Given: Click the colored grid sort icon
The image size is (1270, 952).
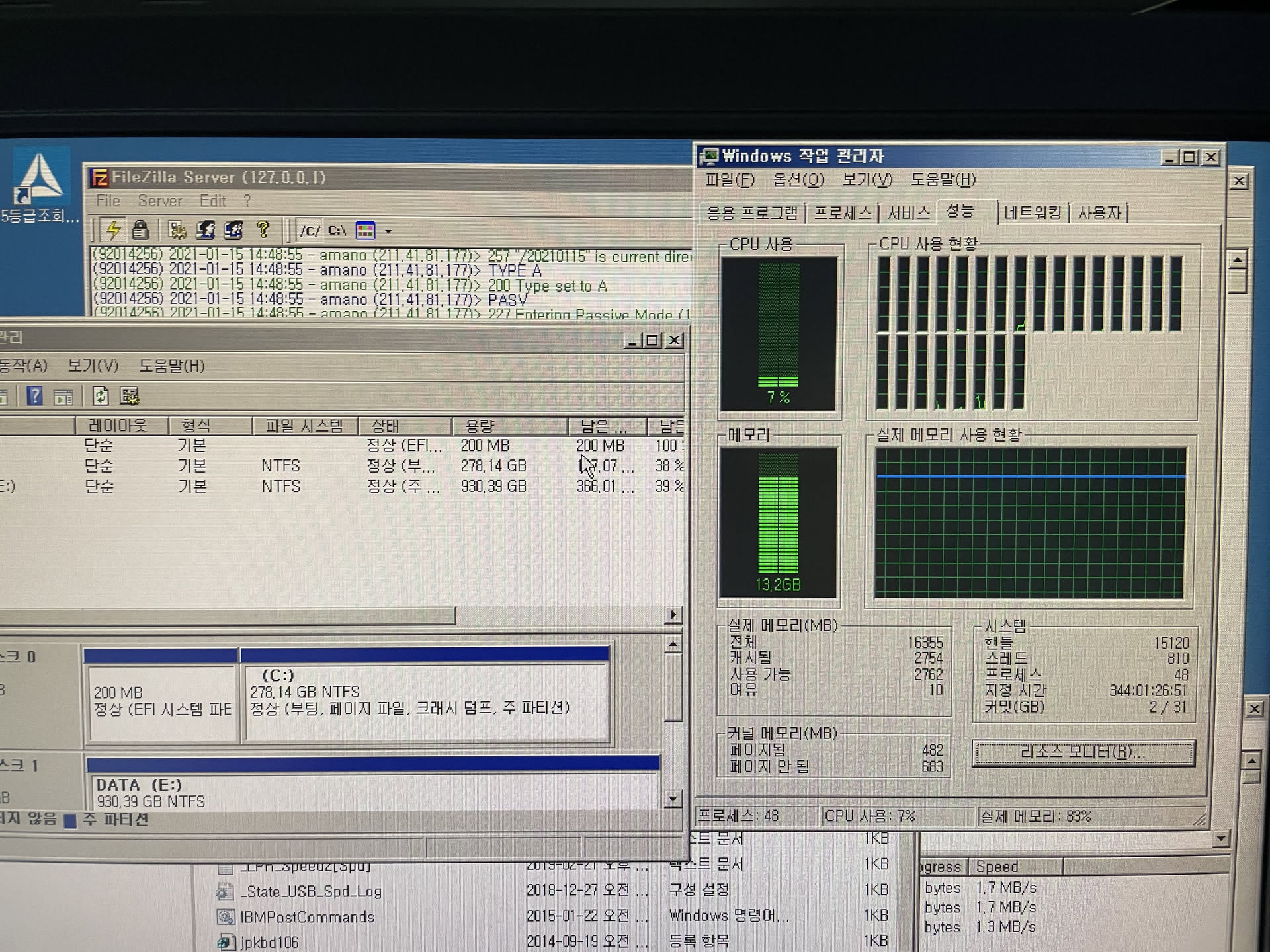Looking at the screenshot, I should [365, 231].
